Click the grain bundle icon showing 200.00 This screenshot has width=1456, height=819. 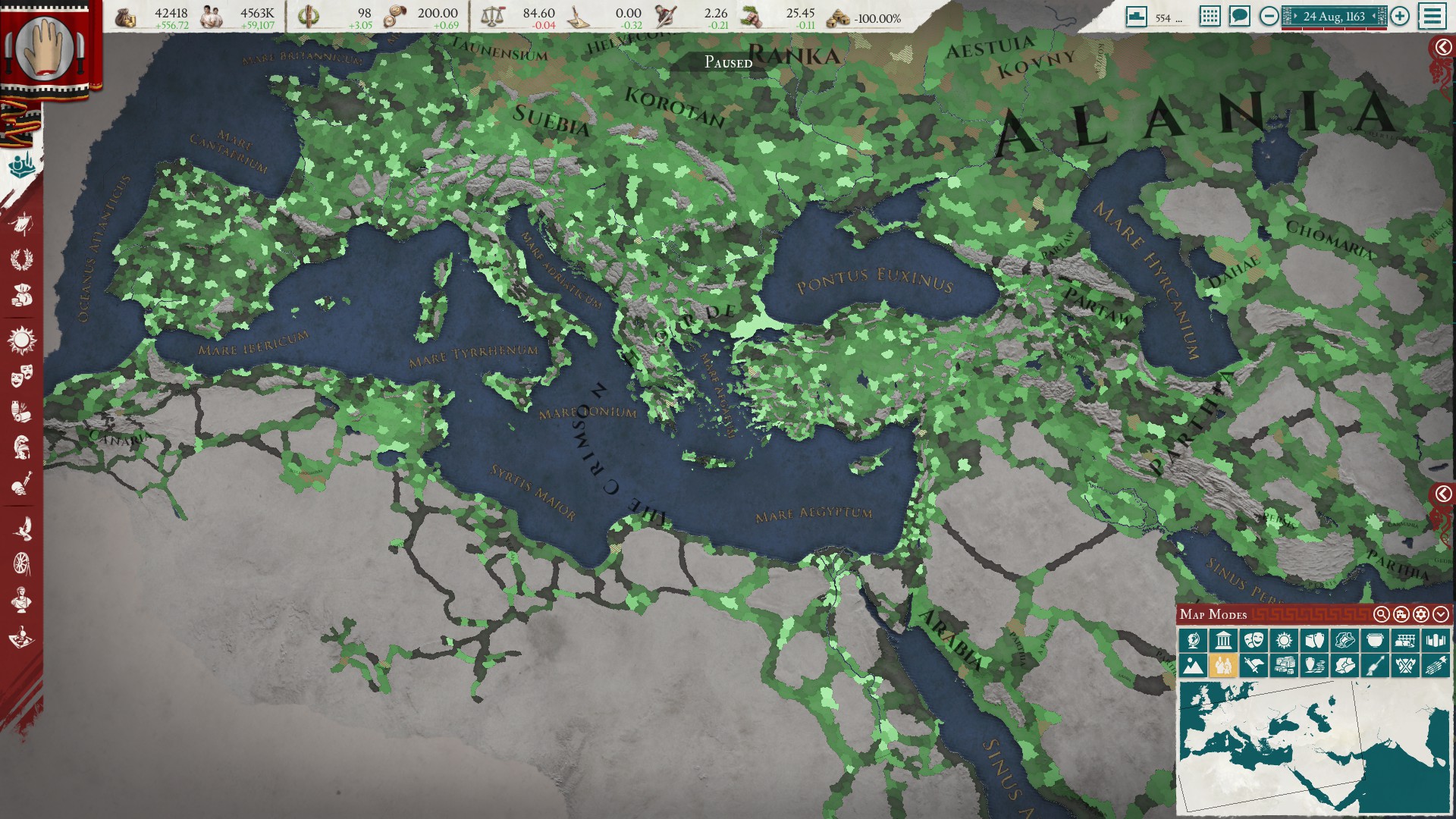pyautogui.click(x=395, y=17)
